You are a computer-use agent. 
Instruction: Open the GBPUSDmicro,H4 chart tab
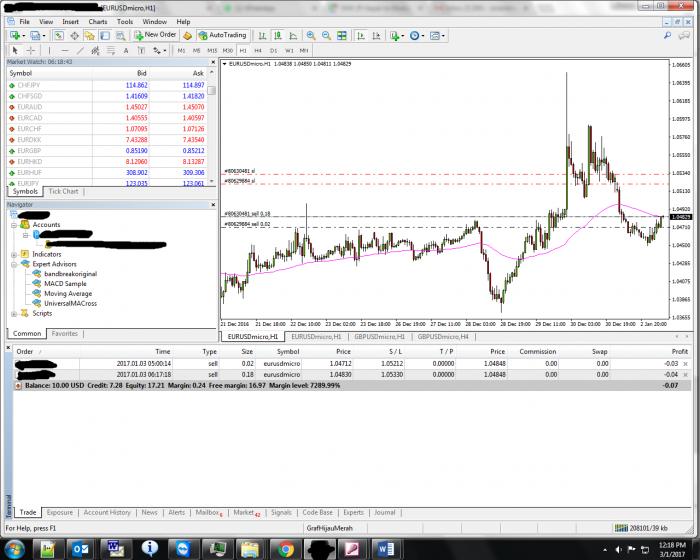[443, 337]
